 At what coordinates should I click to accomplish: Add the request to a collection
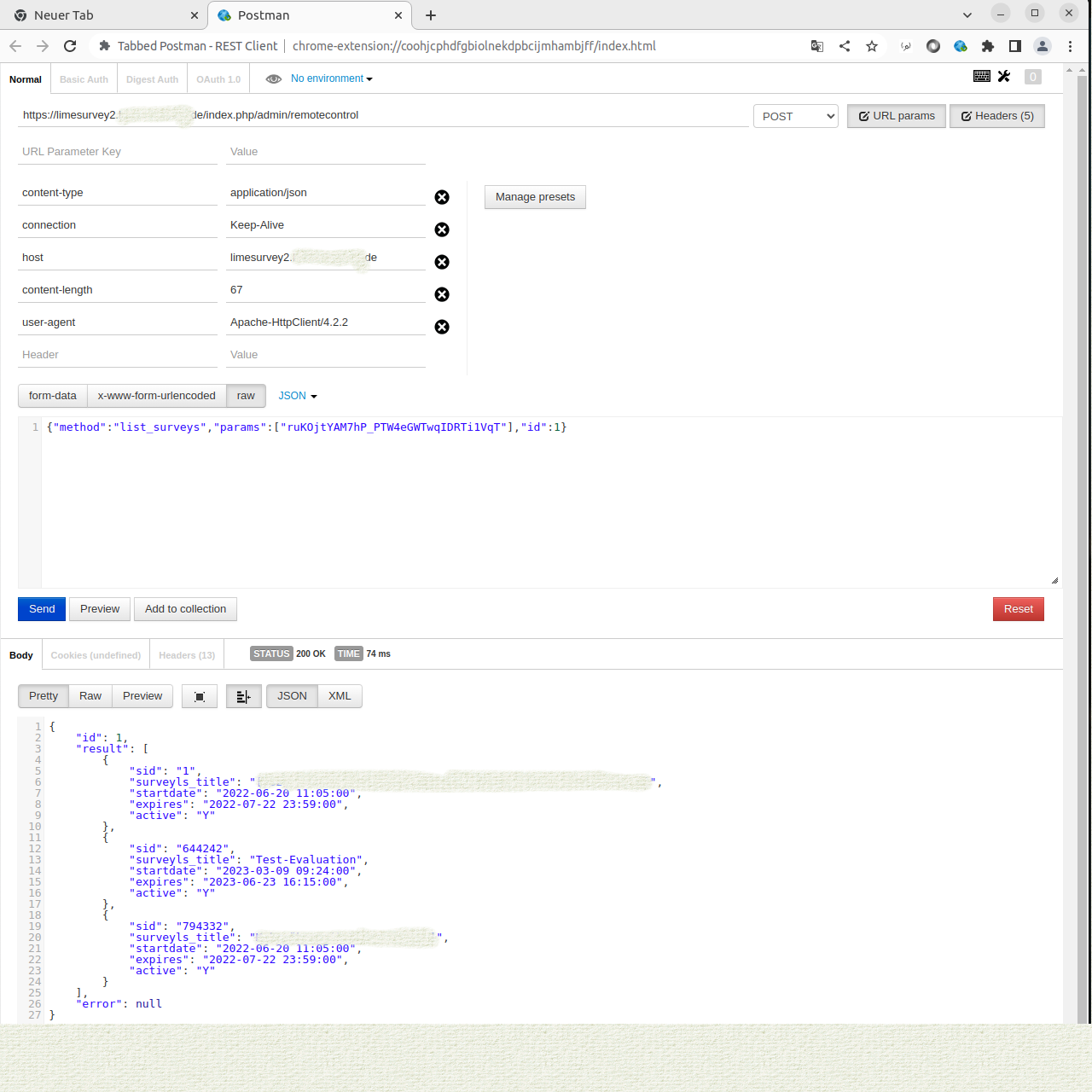click(185, 609)
